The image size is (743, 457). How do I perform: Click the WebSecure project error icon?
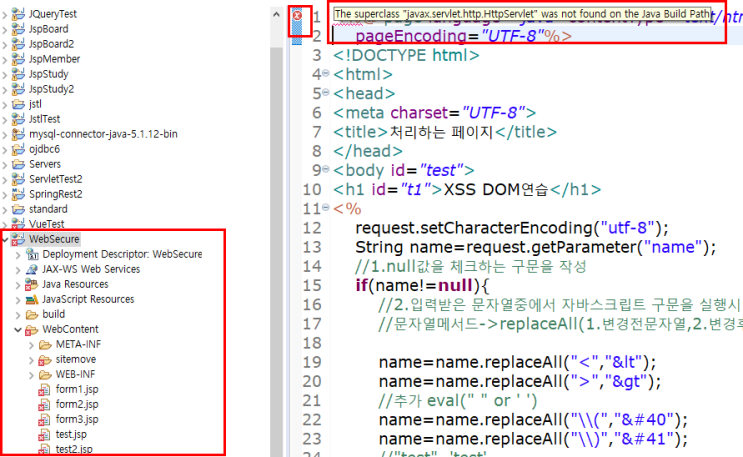coord(18,239)
